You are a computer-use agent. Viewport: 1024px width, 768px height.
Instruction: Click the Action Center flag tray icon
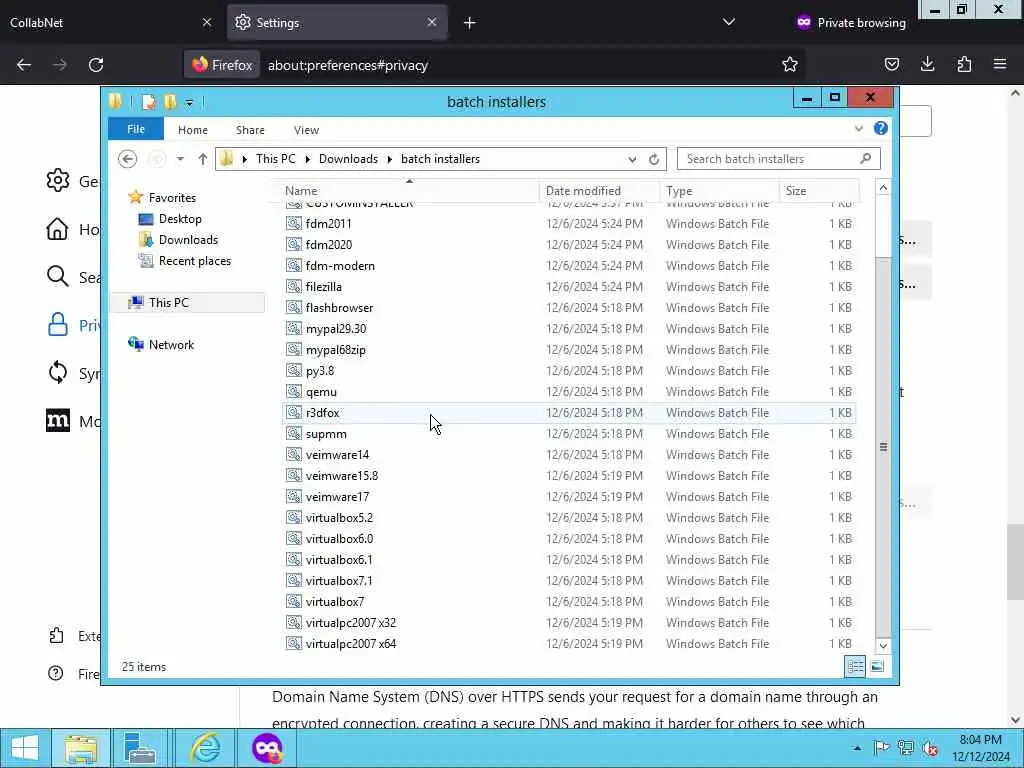882,748
